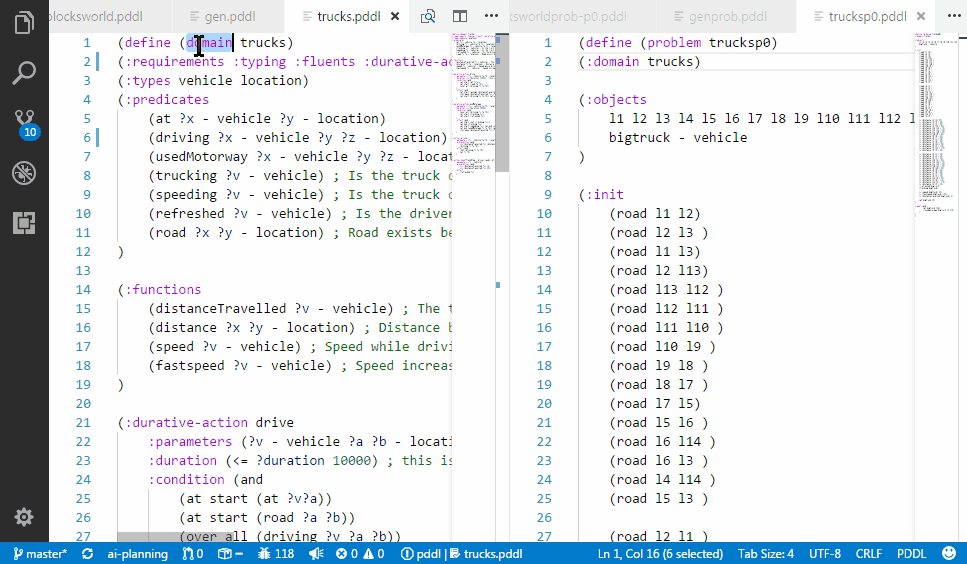967x564 pixels.
Task: Click the bug icon showing 118
Action: coord(276,554)
